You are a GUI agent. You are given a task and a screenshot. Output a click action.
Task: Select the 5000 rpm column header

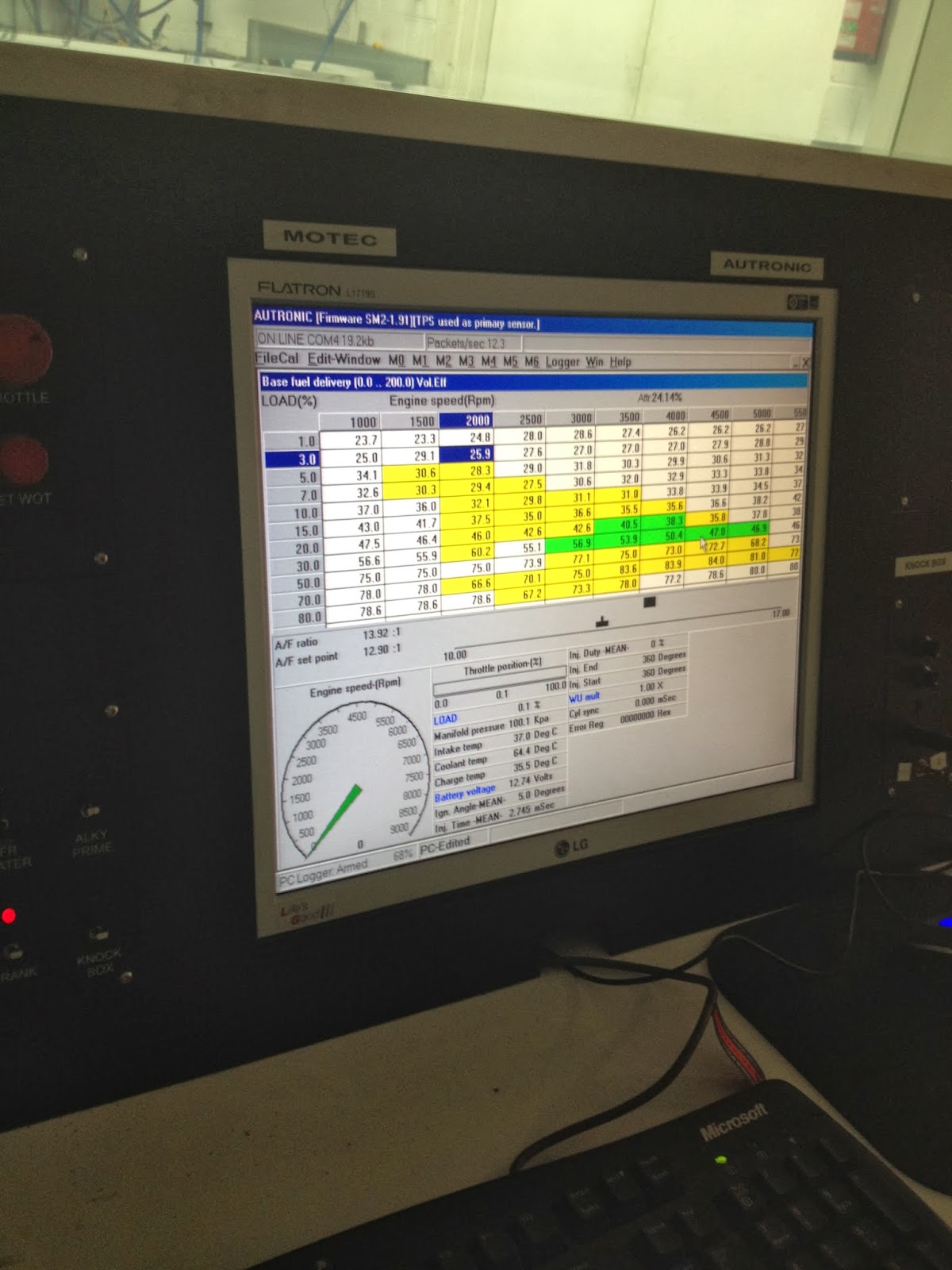(x=752, y=414)
